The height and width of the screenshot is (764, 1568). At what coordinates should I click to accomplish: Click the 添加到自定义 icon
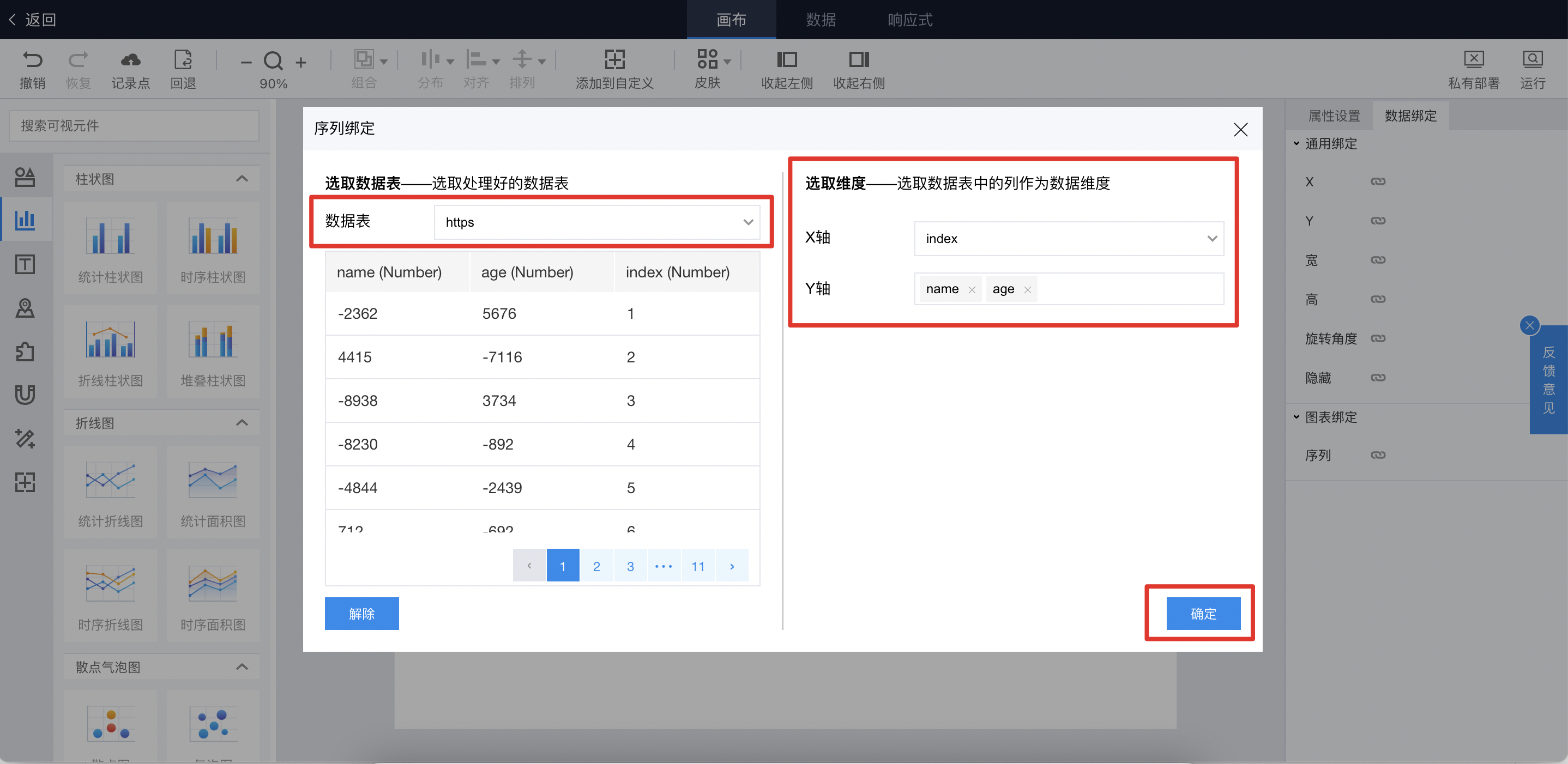[x=614, y=59]
